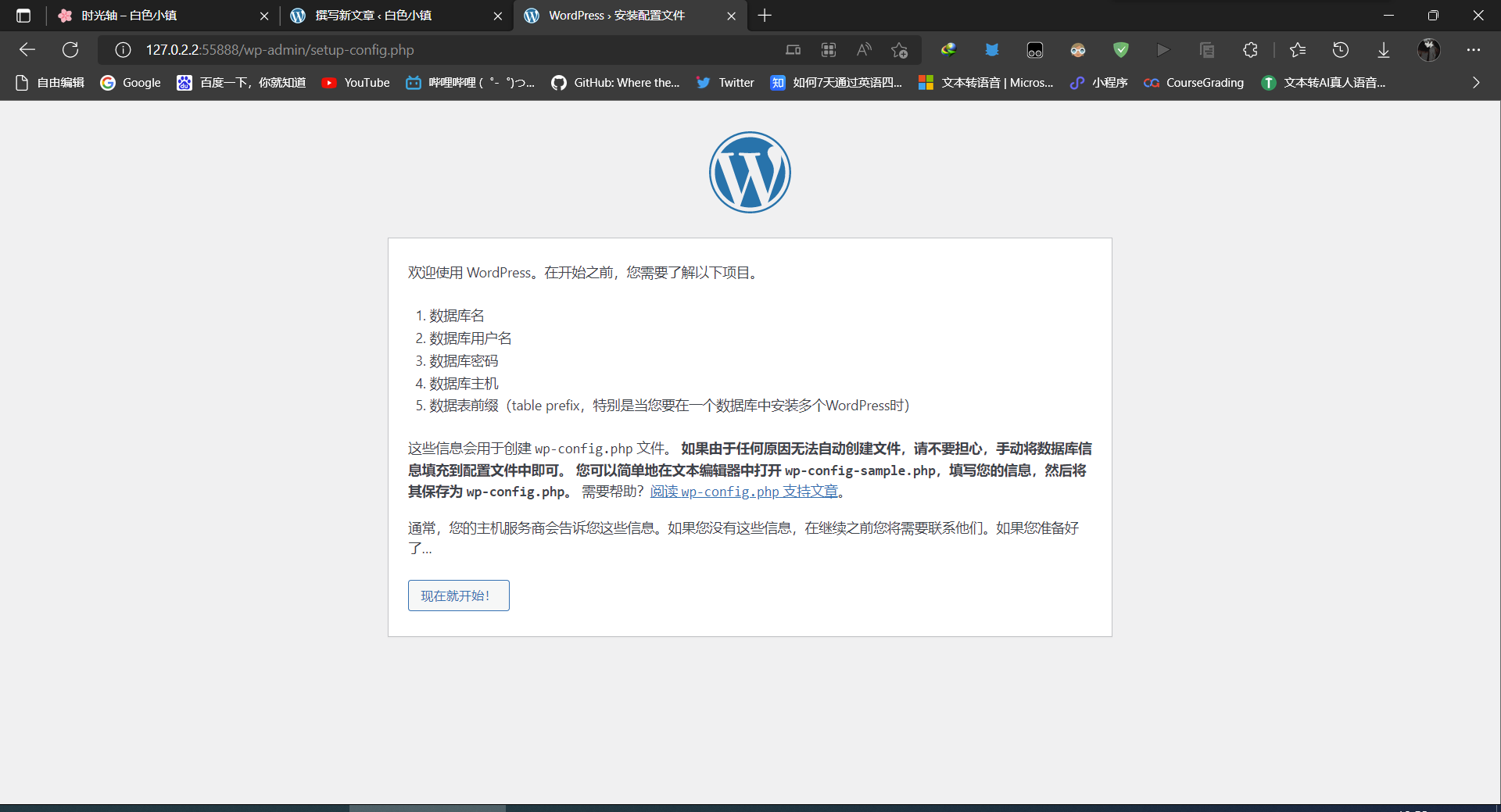Open the 阅读 wp-config.php 支持文章 link

743,492
